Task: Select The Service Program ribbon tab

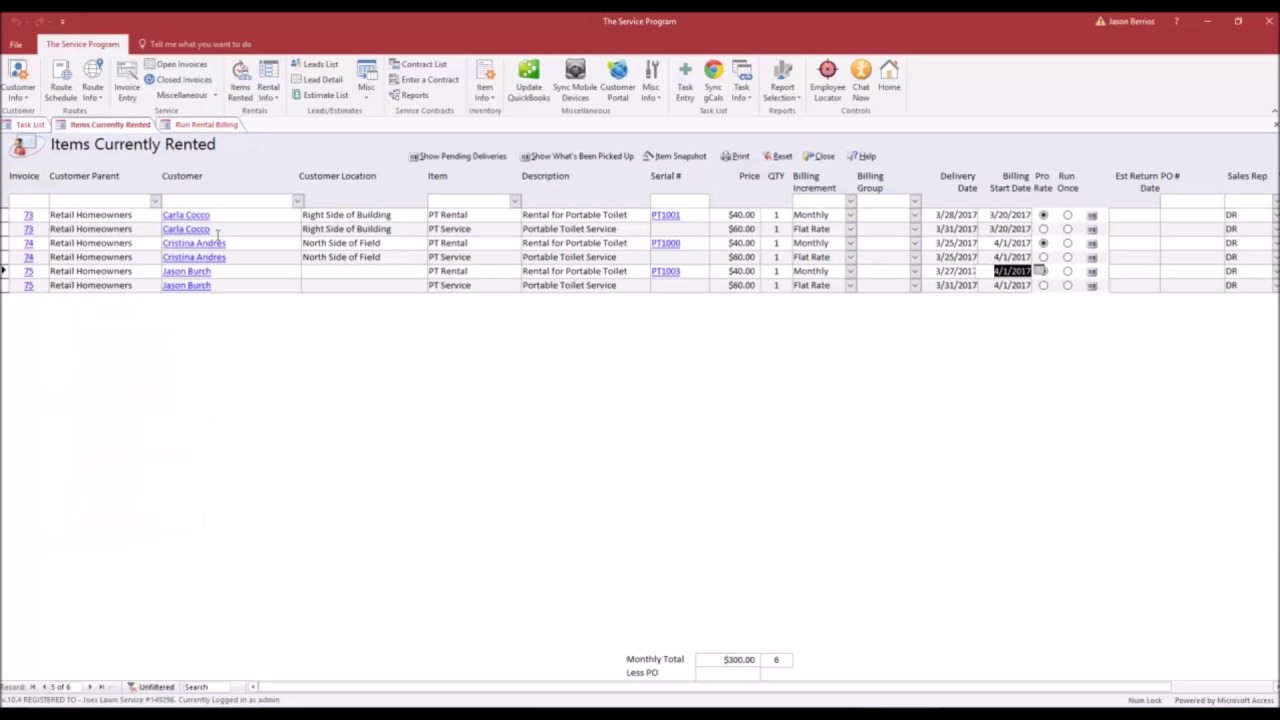Action: [x=82, y=44]
